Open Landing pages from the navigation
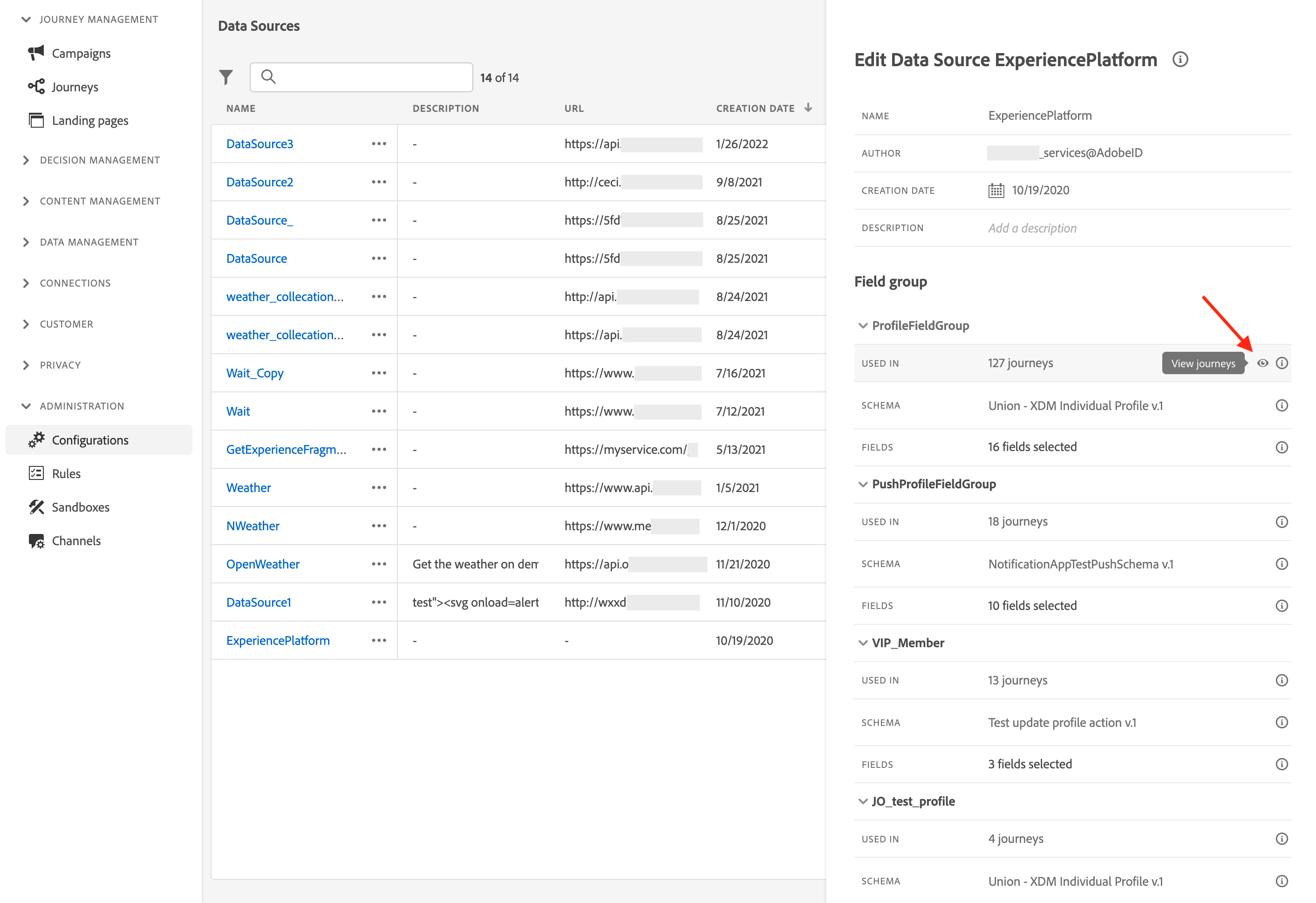 [x=89, y=121]
